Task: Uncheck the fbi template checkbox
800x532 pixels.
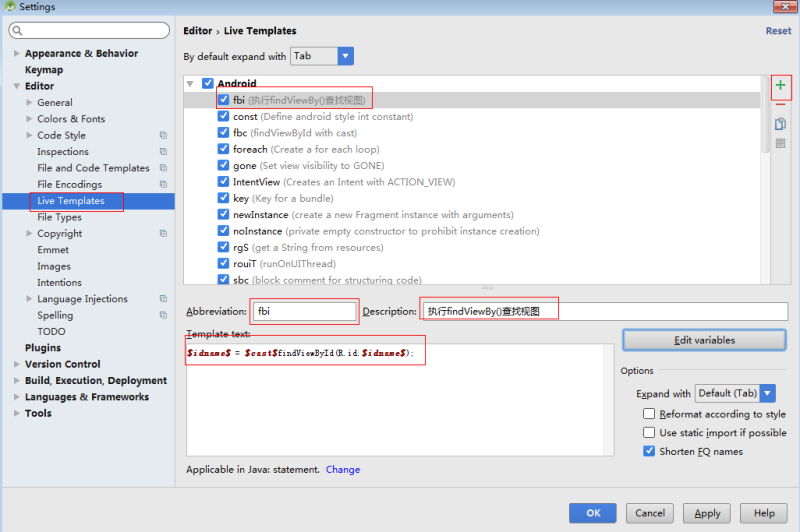Action: click(x=223, y=99)
